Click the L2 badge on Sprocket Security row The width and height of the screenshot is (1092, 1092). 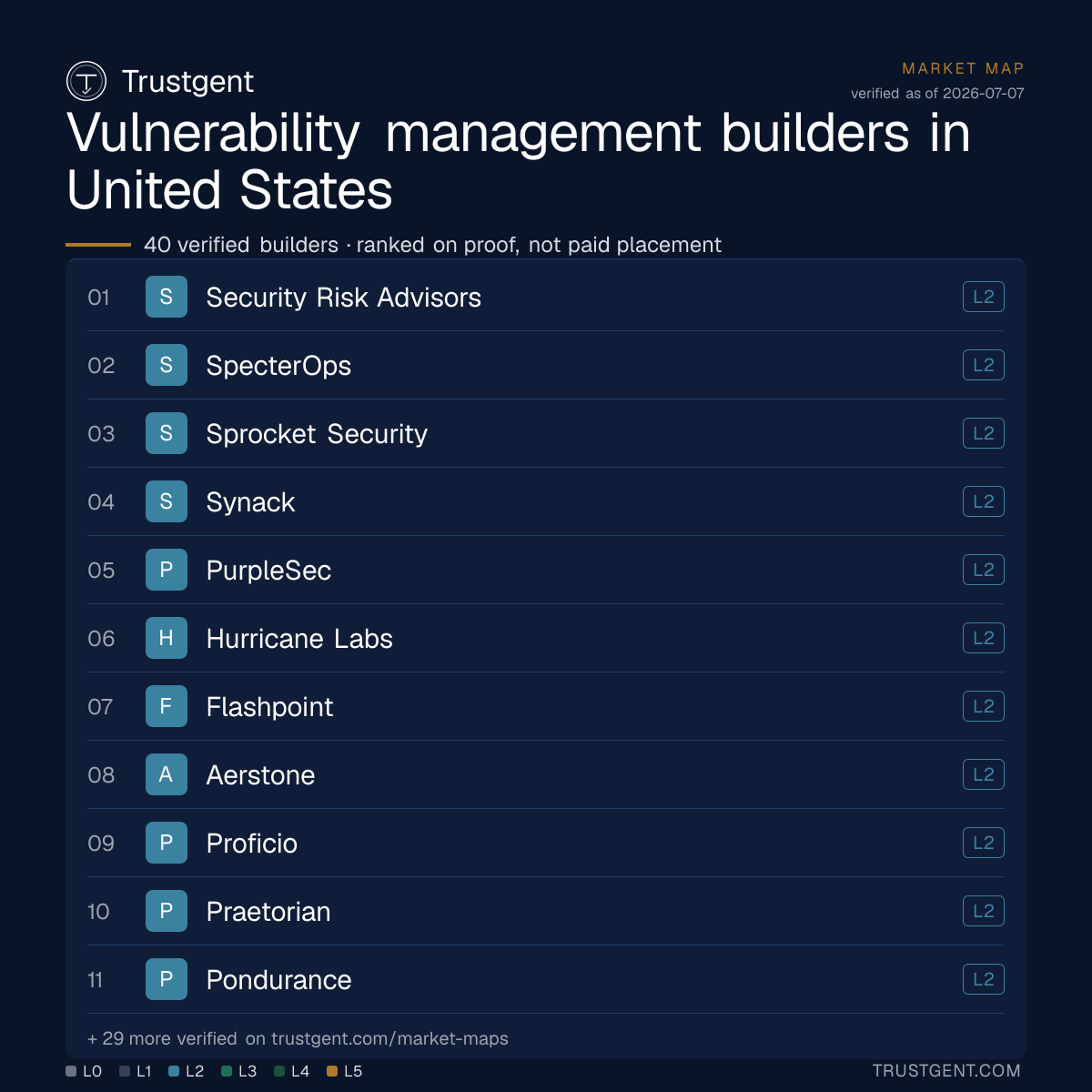[984, 433]
